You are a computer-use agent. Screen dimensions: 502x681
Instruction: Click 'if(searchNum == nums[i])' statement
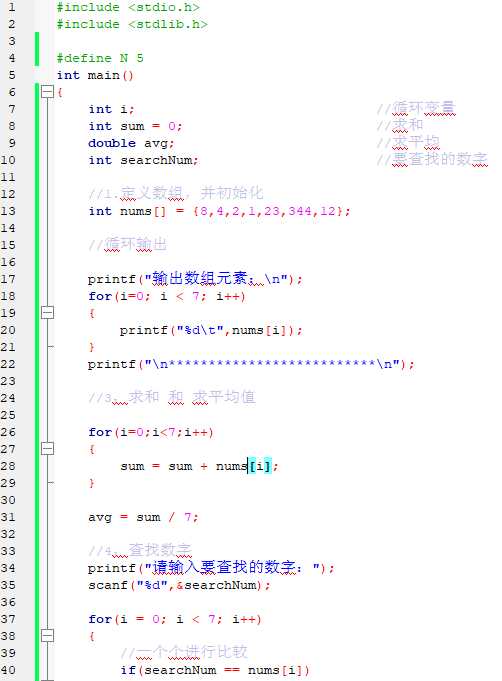click(x=215, y=670)
